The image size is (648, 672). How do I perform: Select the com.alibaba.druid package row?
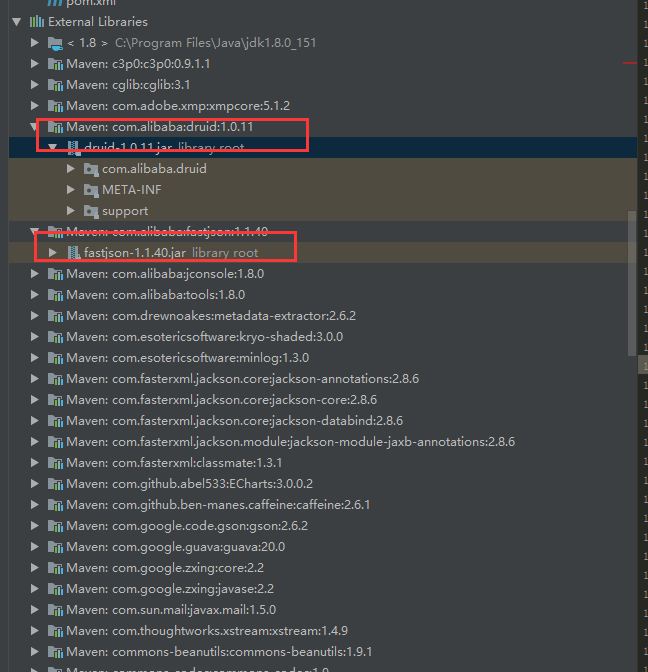point(323,169)
